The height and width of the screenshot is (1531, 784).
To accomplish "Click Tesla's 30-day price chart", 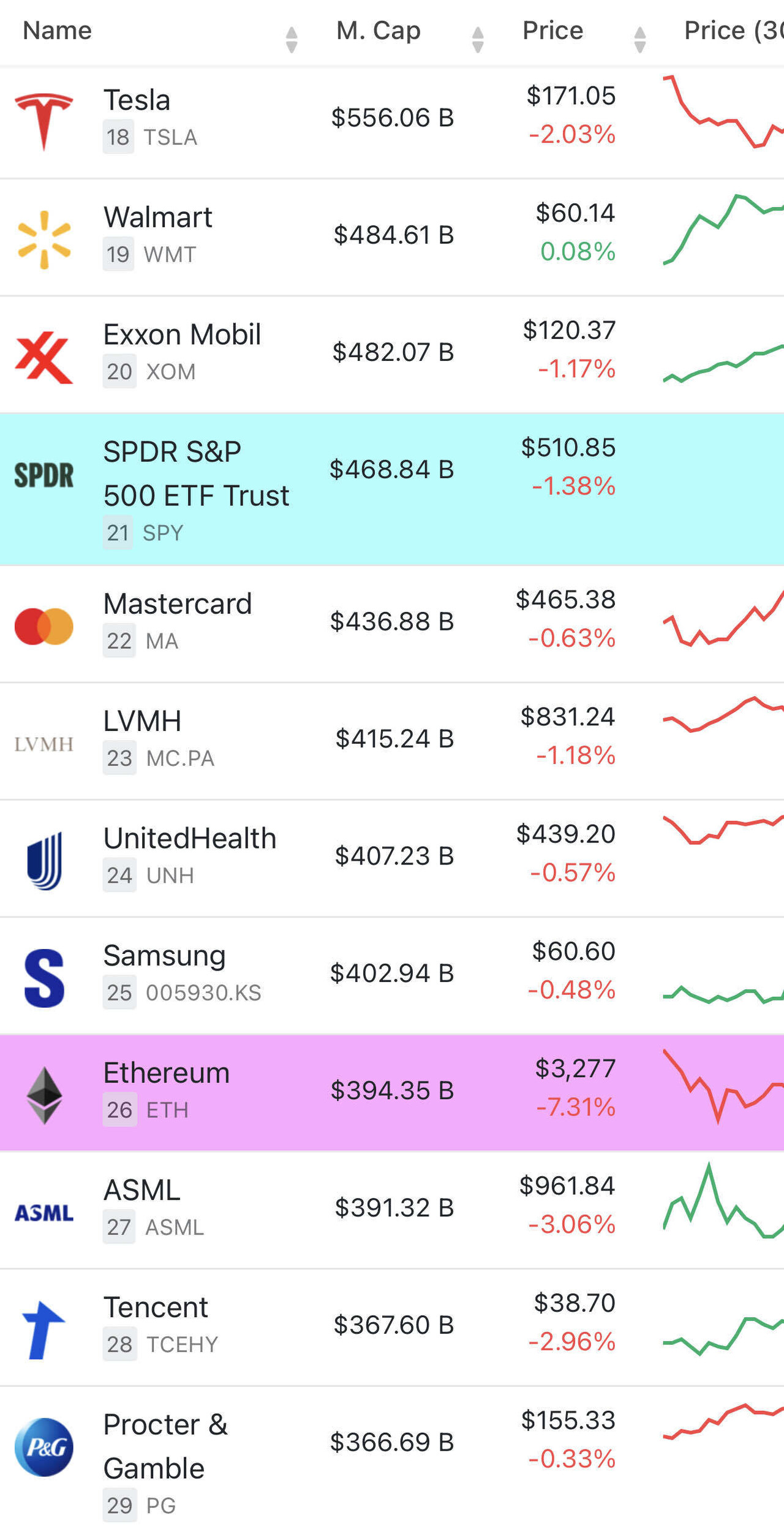I will tap(723, 113).
